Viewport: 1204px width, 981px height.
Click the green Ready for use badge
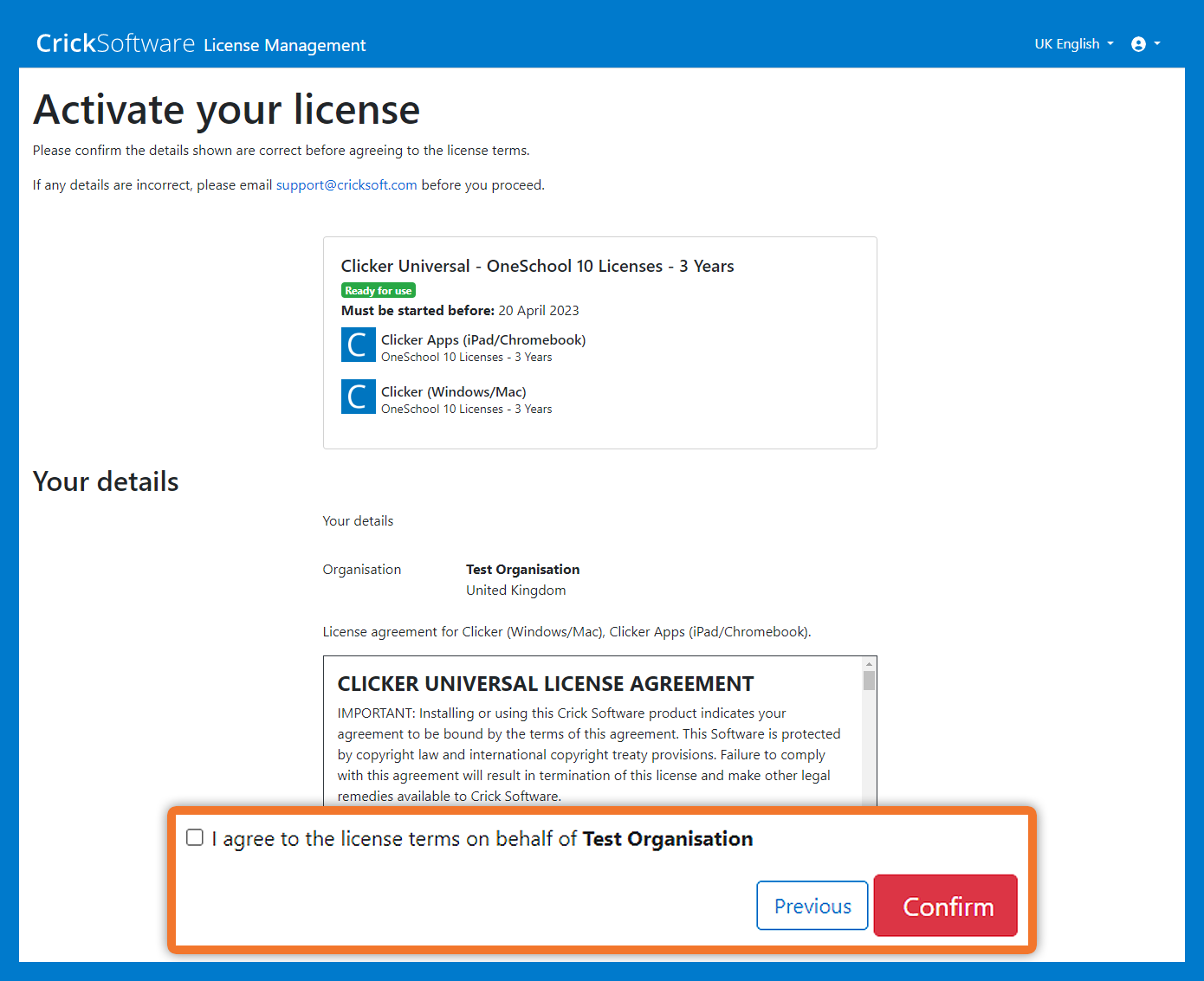pyautogui.click(x=378, y=291)
